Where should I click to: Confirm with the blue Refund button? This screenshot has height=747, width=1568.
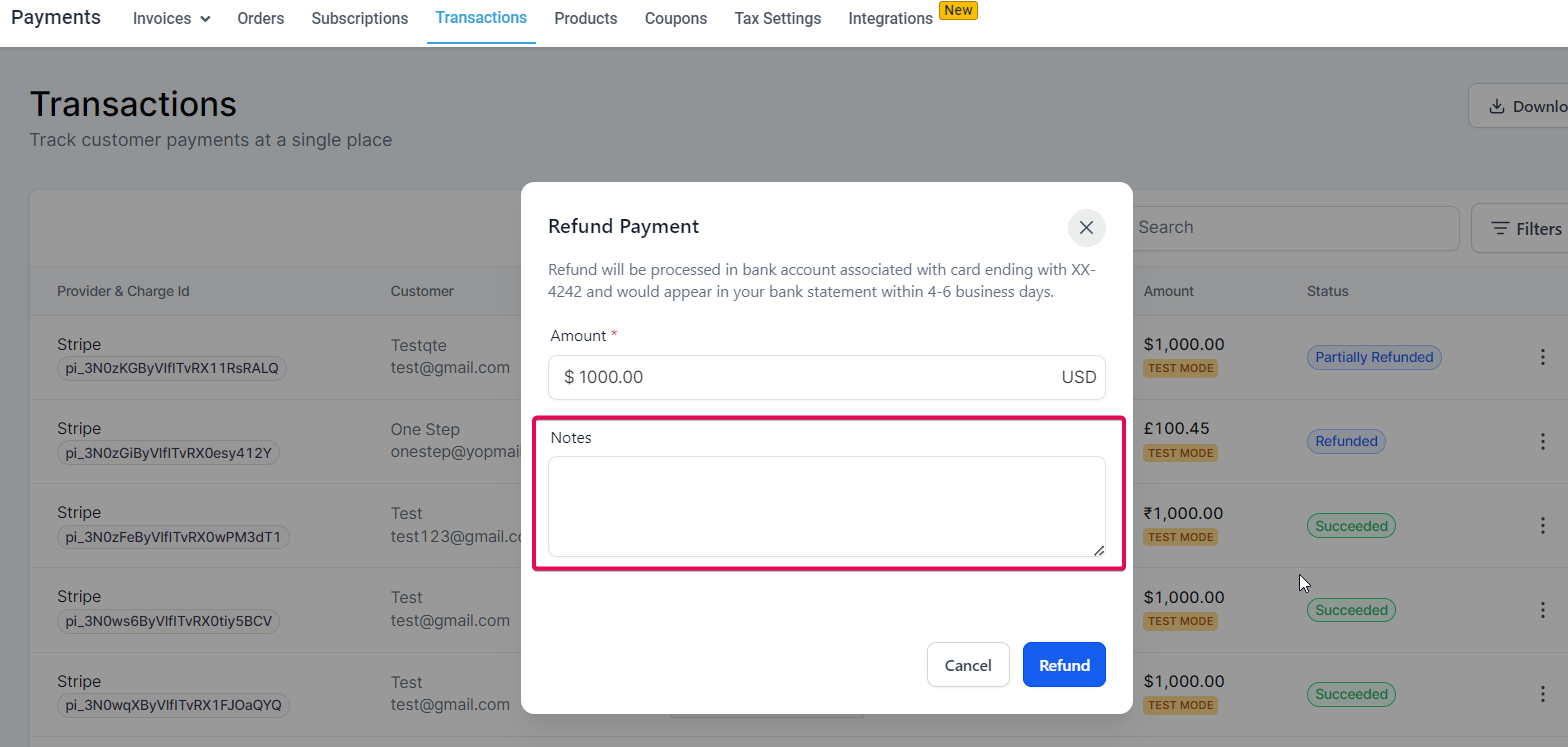[x=1064, y=665]
